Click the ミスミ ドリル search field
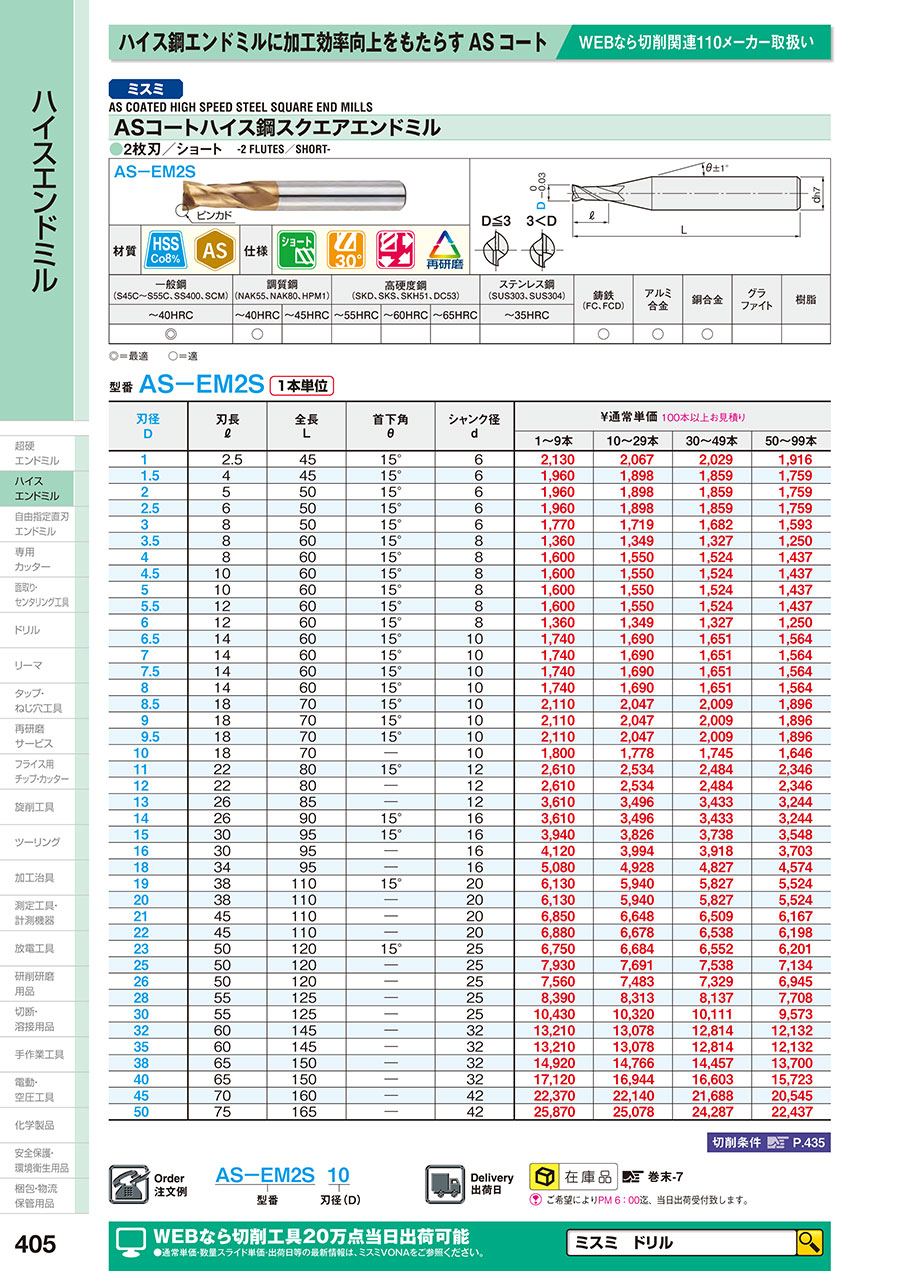The width and height of the screenshot is (900, 1271). pos(680,1243)
